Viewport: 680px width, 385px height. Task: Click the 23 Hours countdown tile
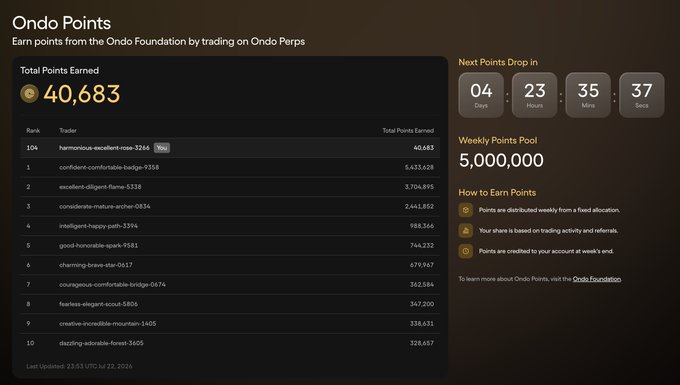[x=534, y=95]
